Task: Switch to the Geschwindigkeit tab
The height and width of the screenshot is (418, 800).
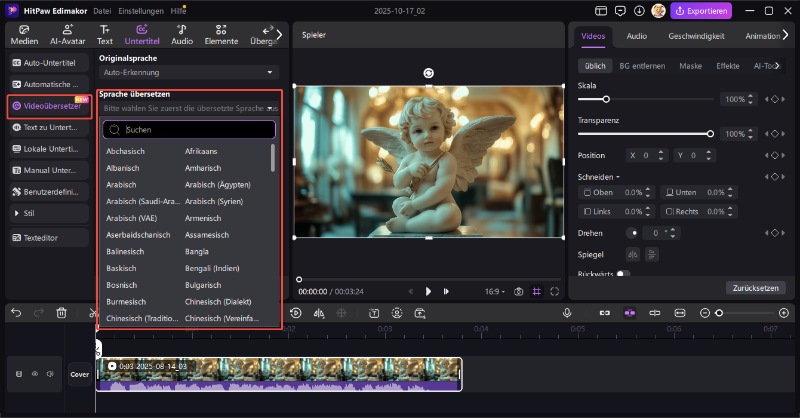Action: pos(696,36)
